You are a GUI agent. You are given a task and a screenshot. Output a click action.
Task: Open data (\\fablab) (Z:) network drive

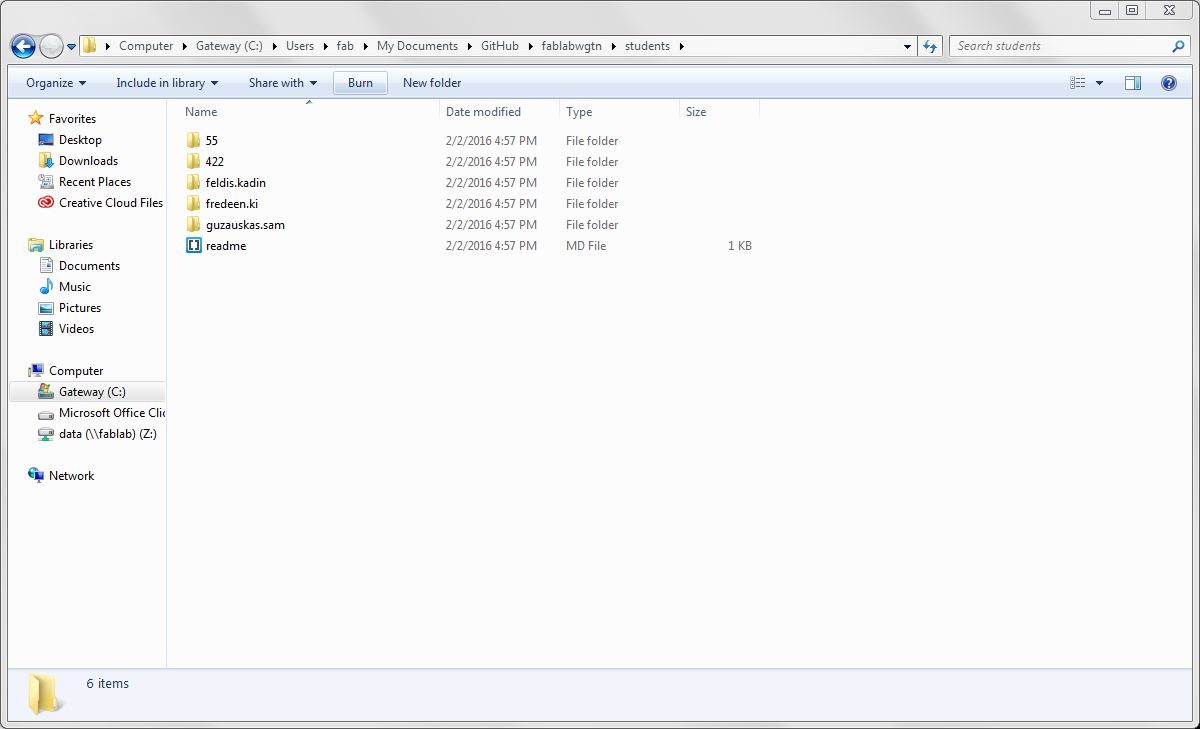coord(108,434)
